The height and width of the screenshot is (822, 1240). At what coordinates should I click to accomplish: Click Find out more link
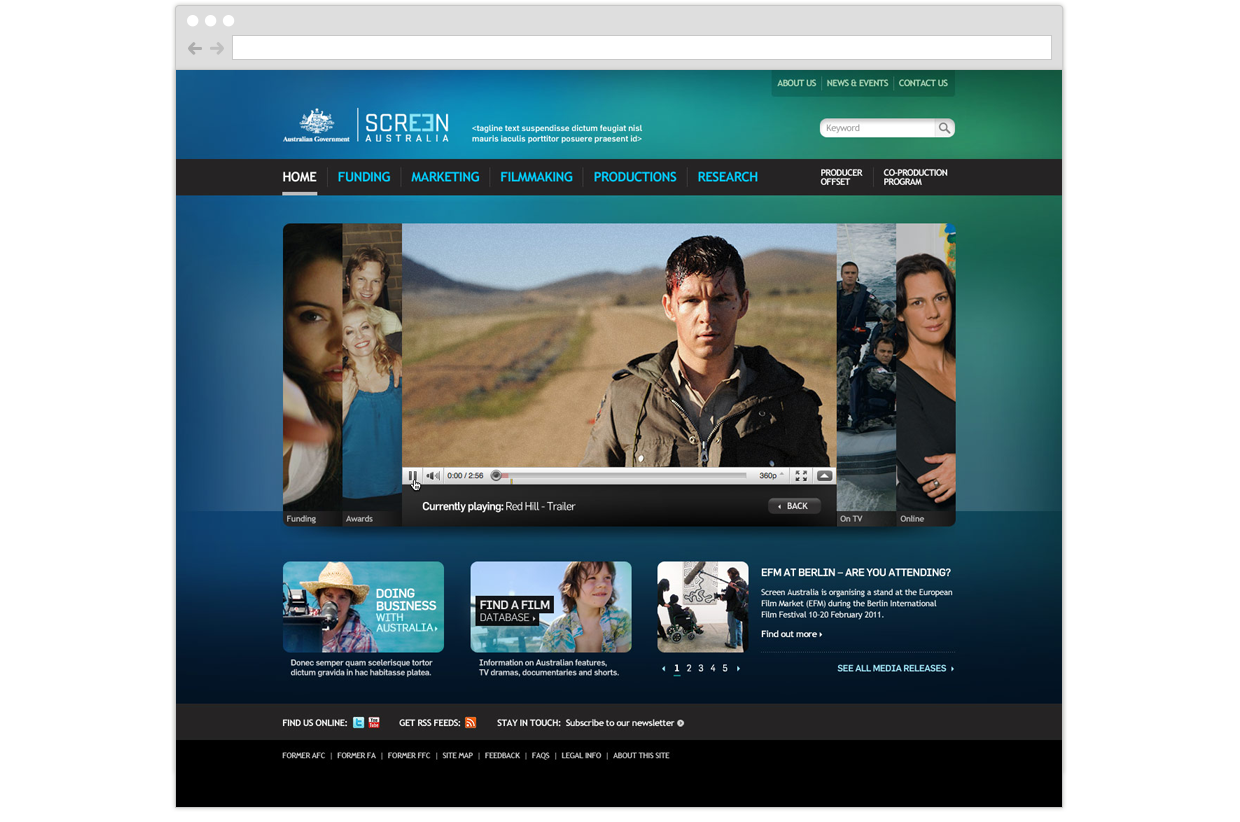[x=791, y=634]
